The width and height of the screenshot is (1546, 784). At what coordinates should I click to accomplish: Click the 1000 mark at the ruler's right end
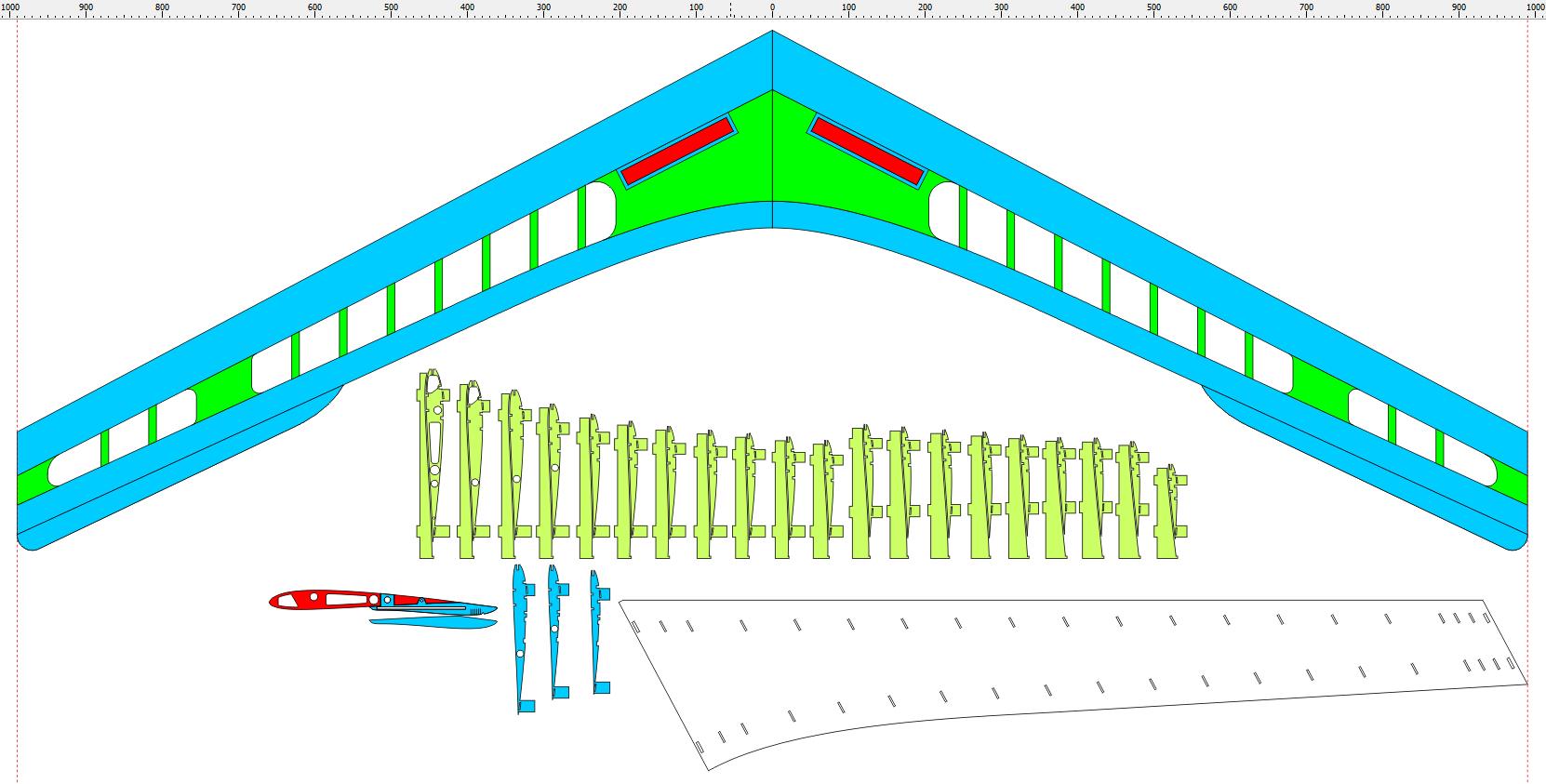1535,8
